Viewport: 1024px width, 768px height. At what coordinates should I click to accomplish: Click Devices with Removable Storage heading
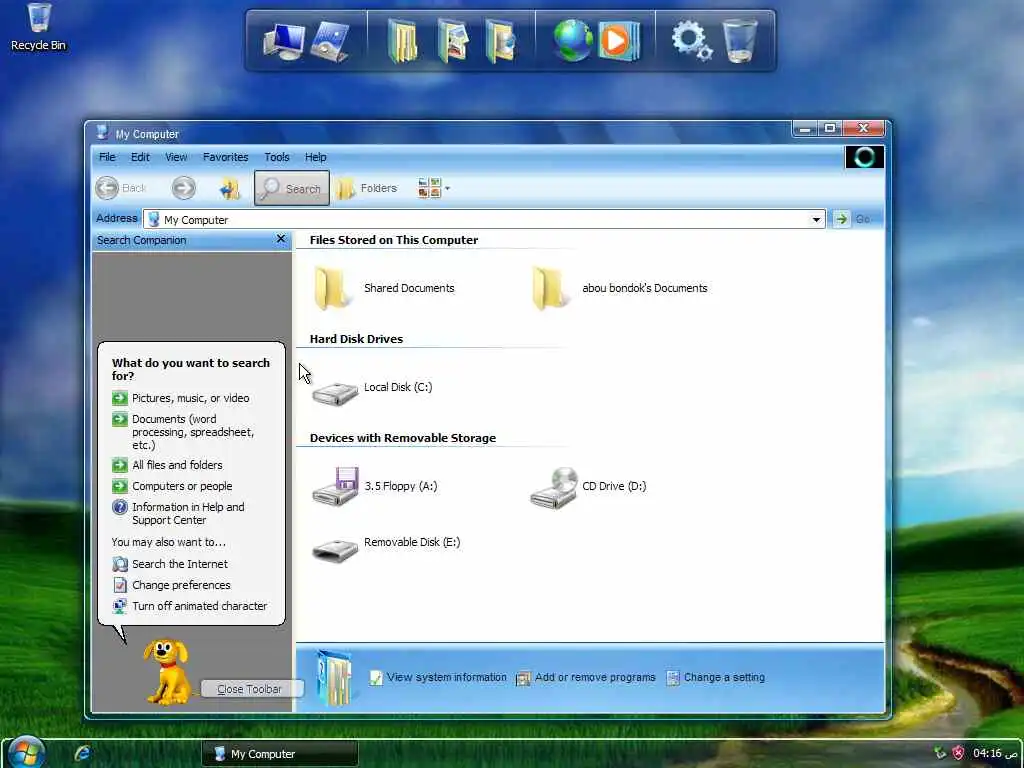(403, 438)
